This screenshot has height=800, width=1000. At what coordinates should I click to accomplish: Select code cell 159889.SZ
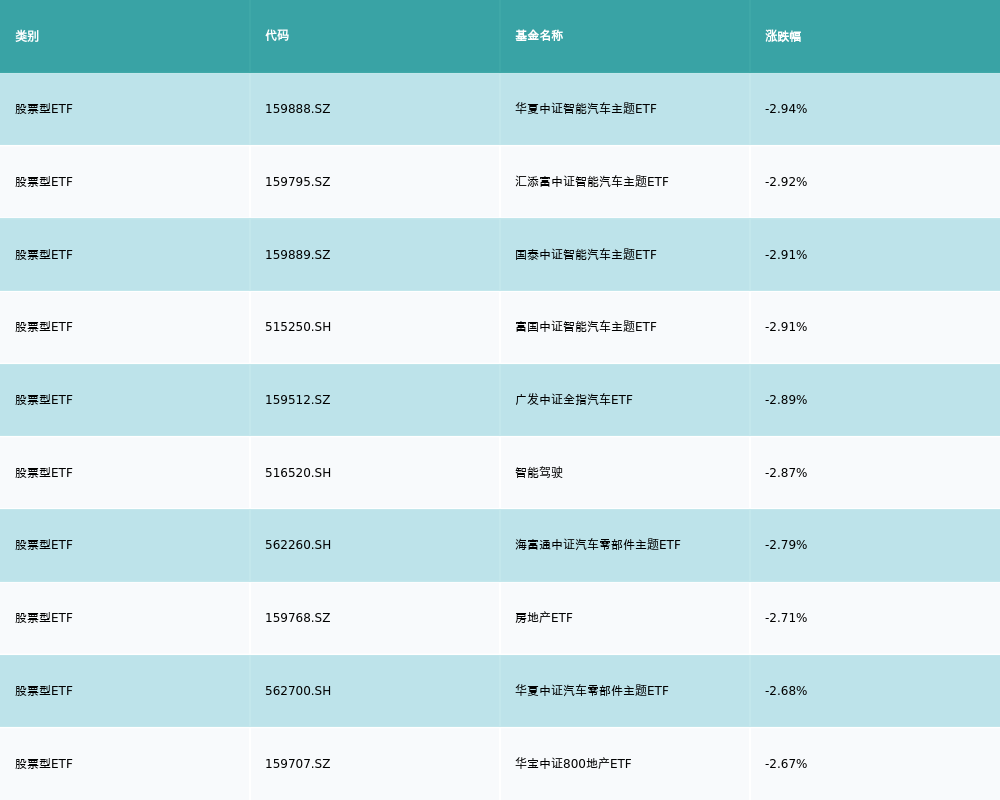pyautogui.click(x=298, y=255)
